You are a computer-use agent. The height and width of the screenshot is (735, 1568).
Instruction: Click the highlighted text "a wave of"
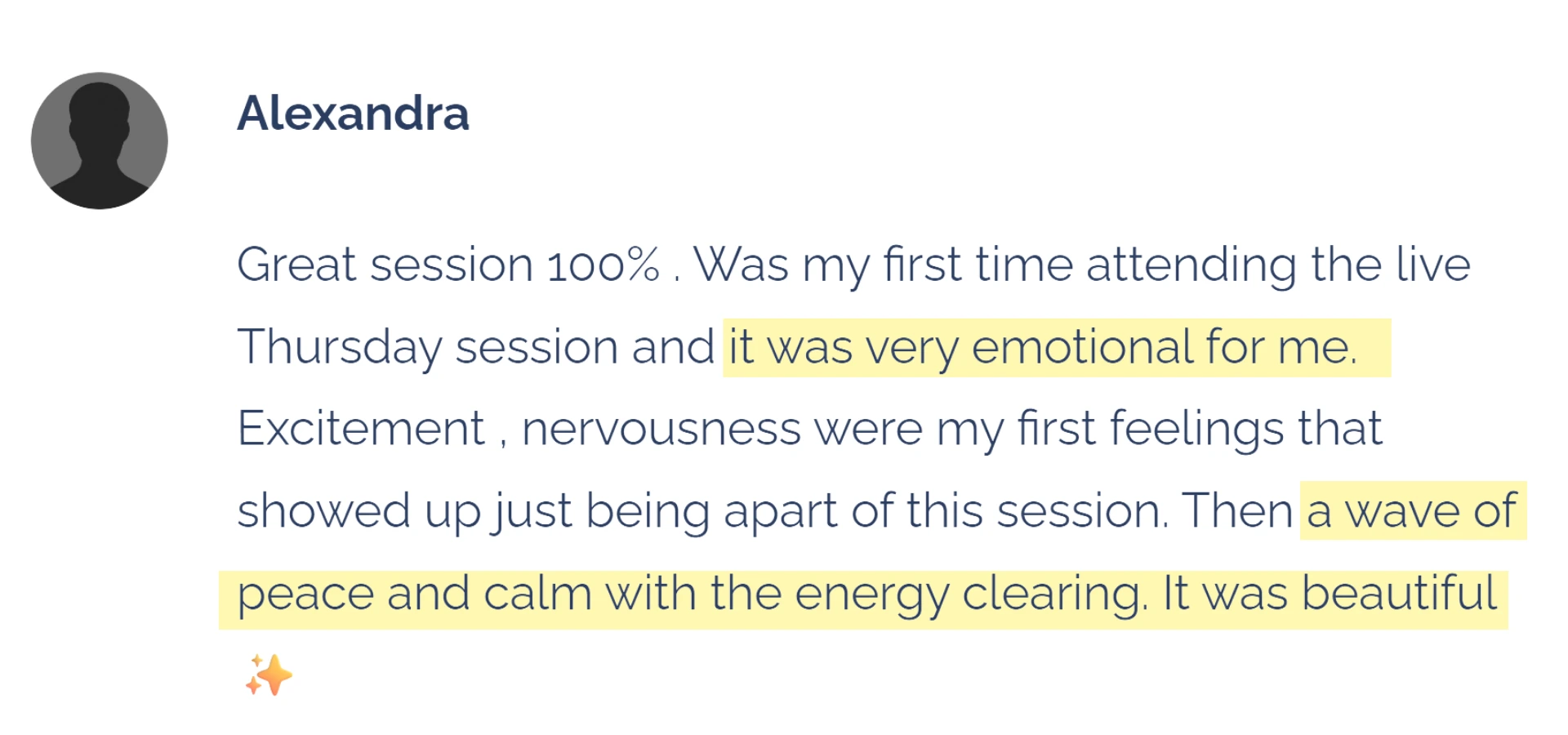pos(1411,511)
